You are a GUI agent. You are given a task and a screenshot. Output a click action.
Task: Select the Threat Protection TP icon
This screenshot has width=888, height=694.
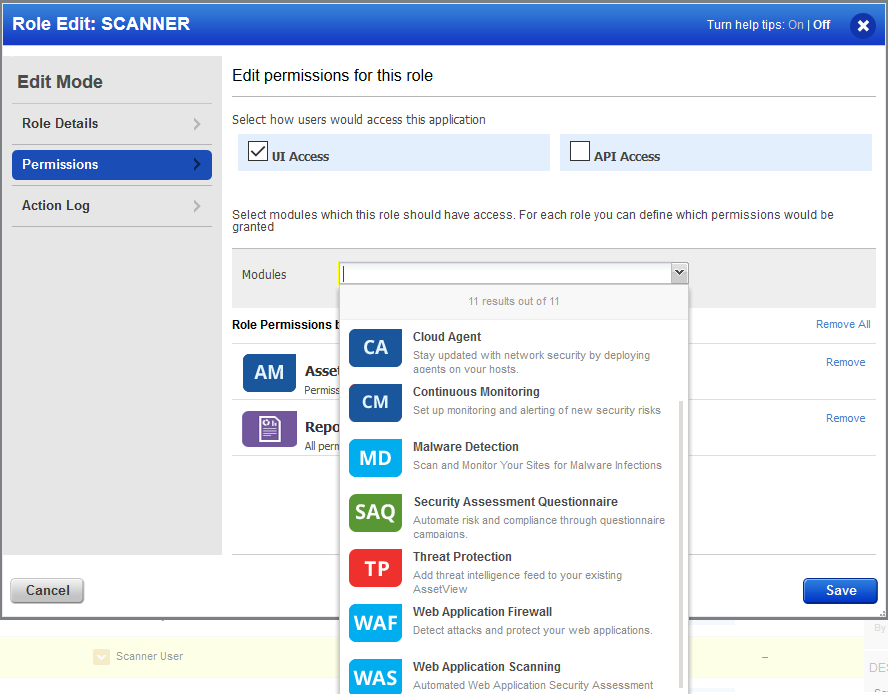[x=375, y=567]
